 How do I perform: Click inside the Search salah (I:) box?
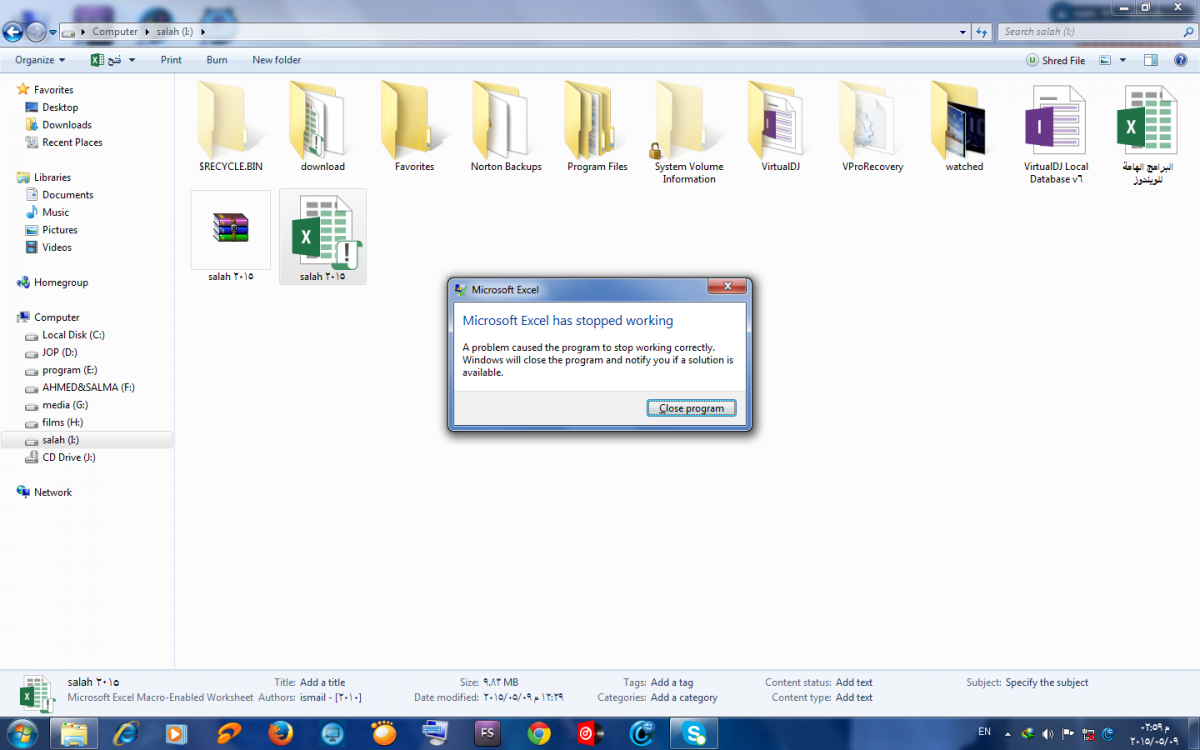pyautogui.click(x=1095, y=32)
